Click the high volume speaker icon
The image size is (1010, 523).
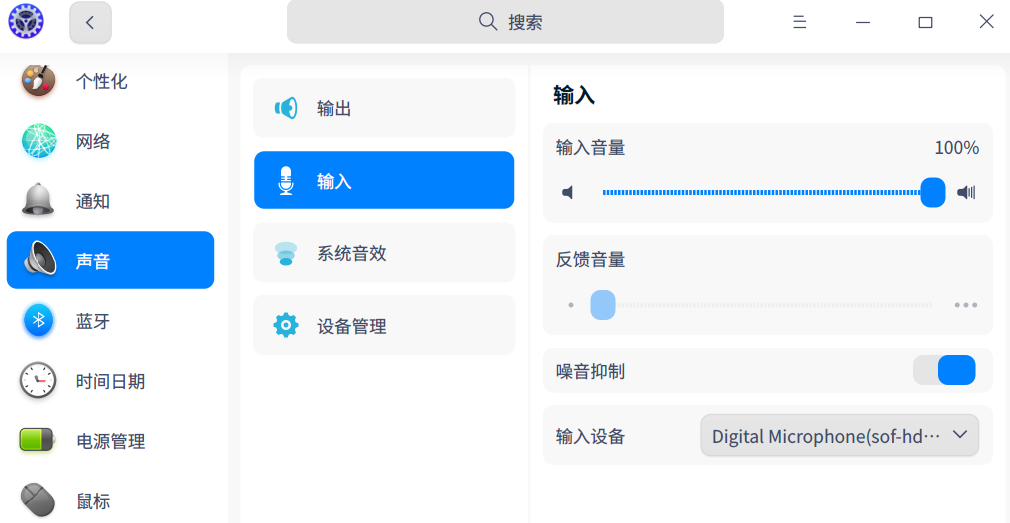(x=966, y=192)
